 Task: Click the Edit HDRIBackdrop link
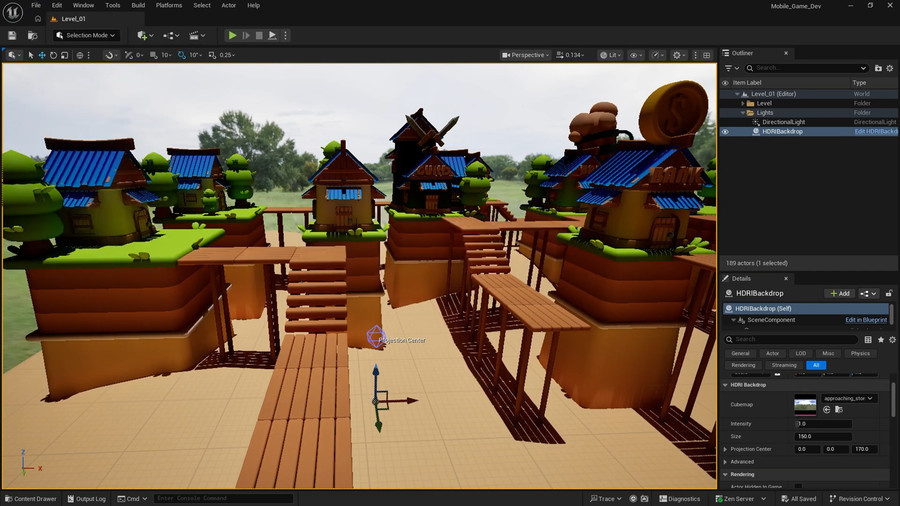pyautogui.click(x=876, y=131)
